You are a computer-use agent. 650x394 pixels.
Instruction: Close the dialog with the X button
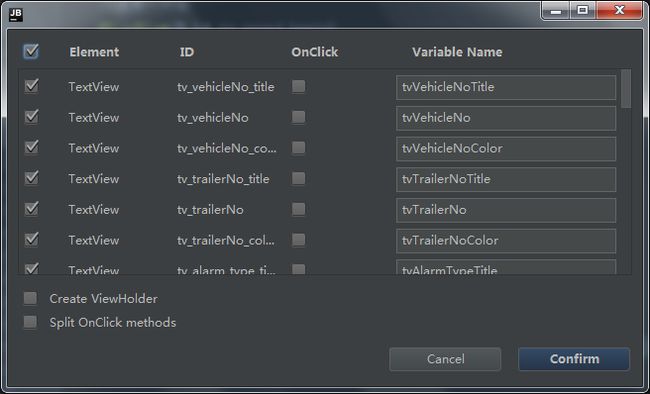click(x=619, y=10)
